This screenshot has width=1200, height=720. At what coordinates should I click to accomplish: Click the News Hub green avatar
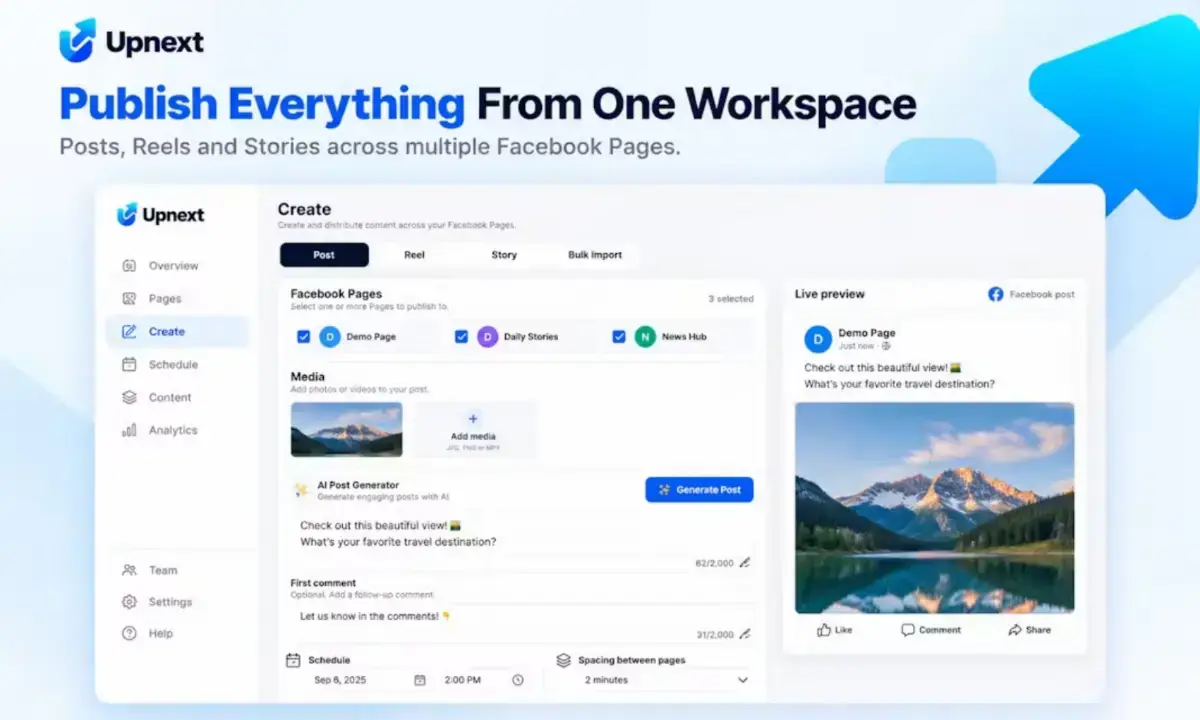pos(645,337)
